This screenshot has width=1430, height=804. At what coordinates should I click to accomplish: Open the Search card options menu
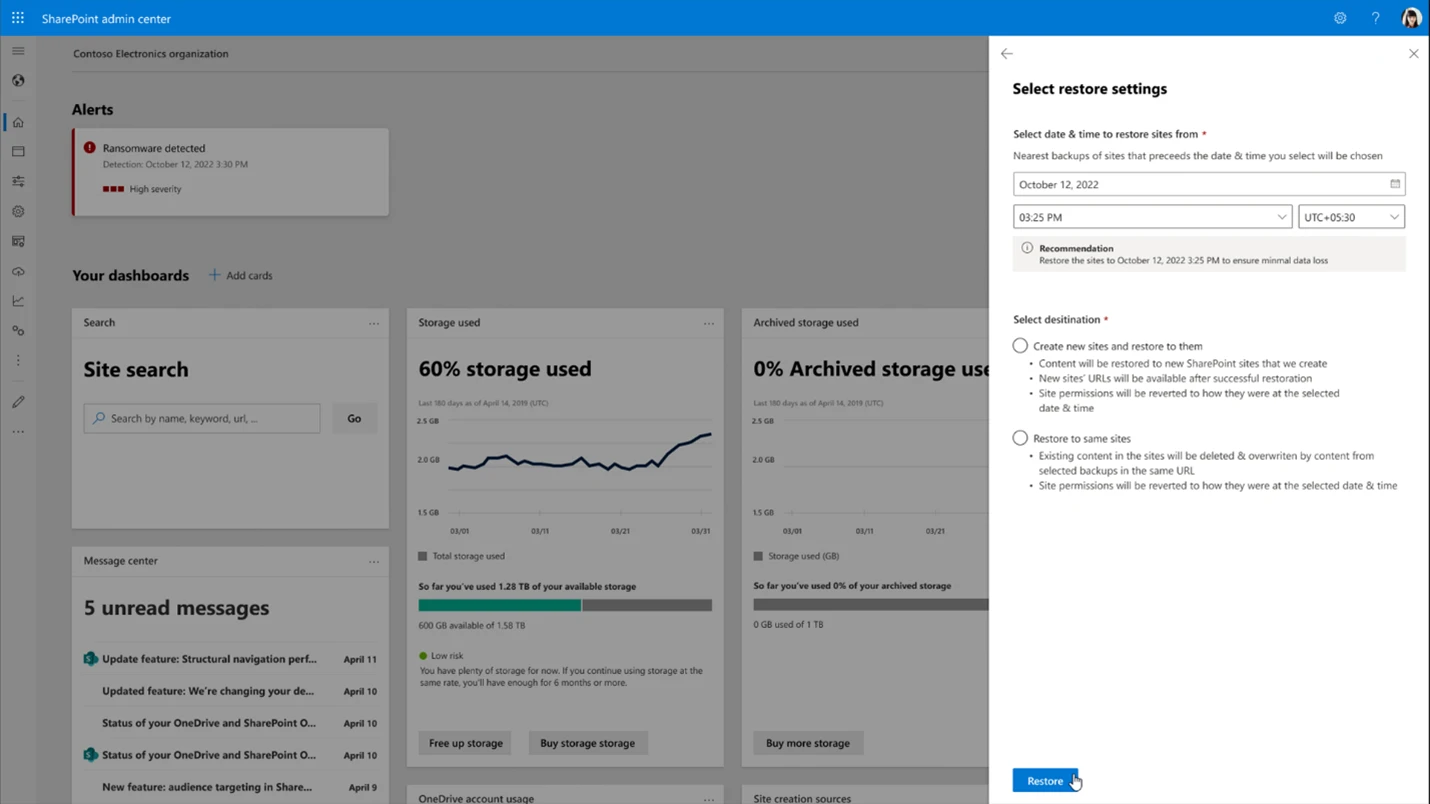(374, 322)
